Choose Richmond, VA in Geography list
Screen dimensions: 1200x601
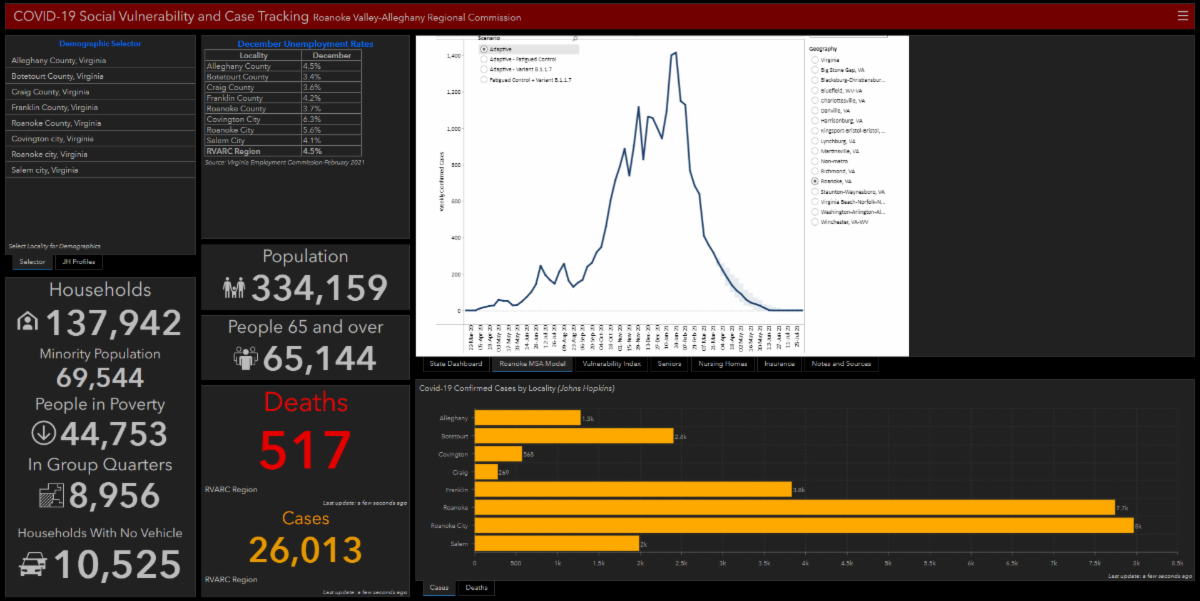(x=815, y=171)
